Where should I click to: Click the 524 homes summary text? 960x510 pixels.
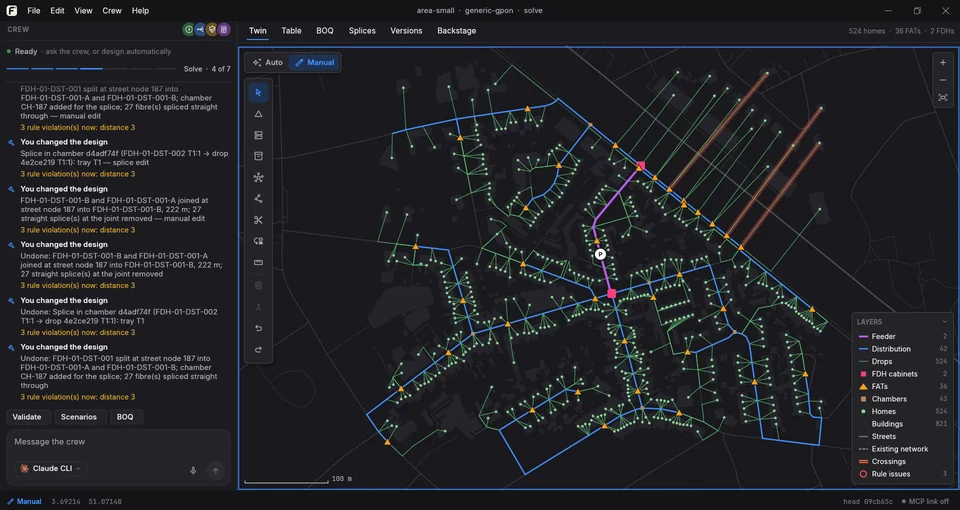point(867,31)
